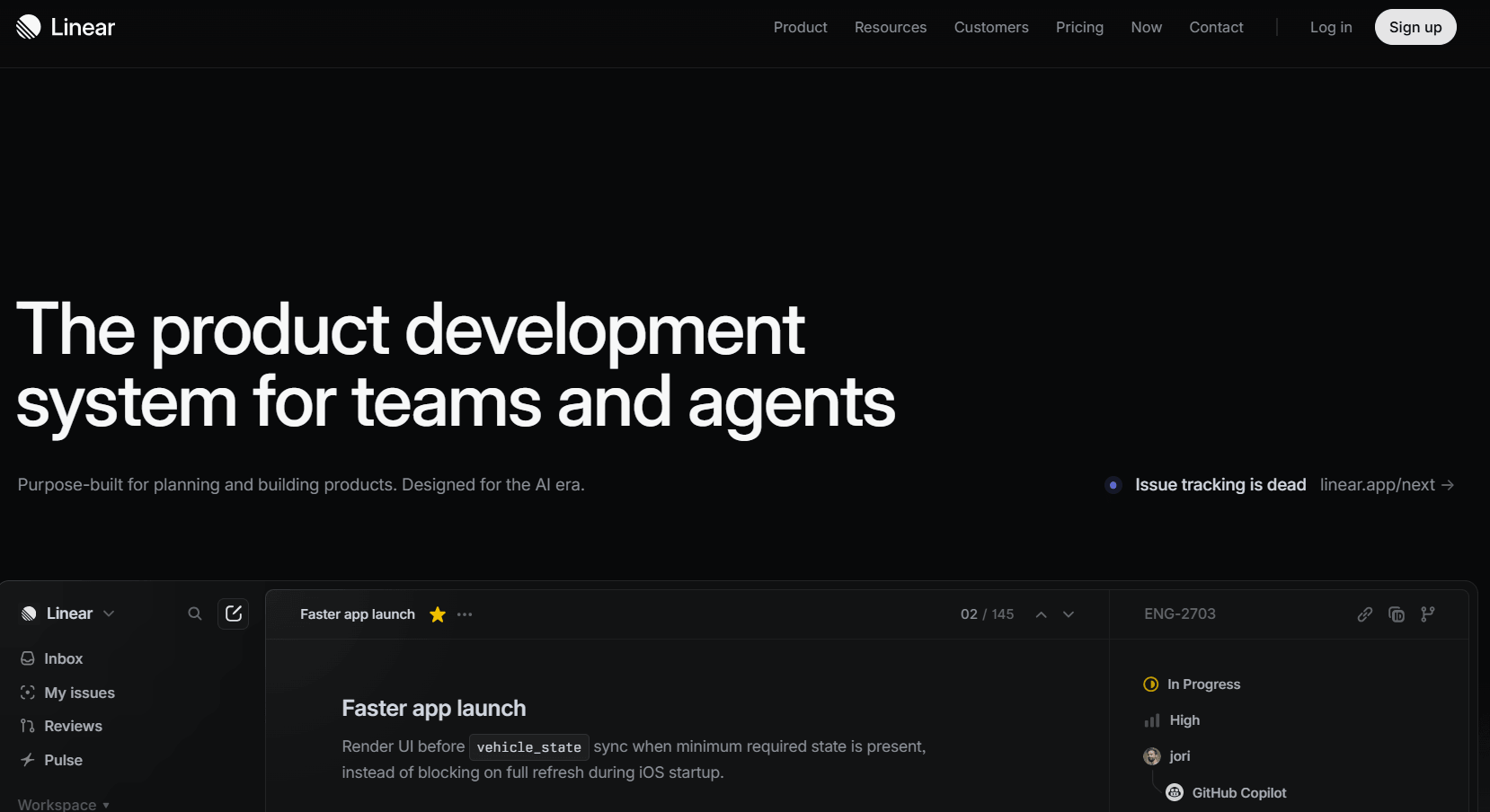The image size is (1490, 812).
Task: Click the My issues target icon
Action: coord(28,693)
